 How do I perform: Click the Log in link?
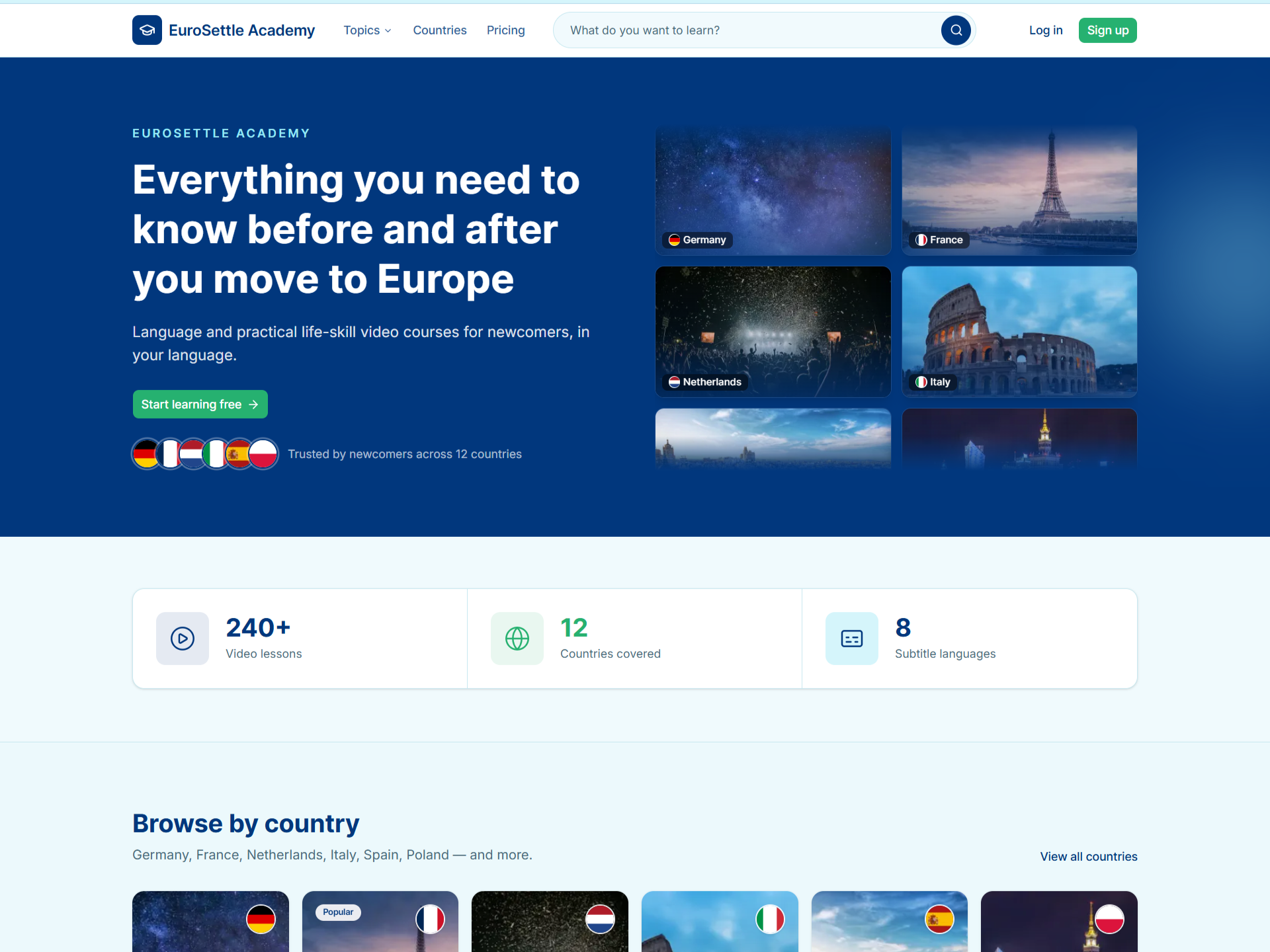coord(1046,30)
